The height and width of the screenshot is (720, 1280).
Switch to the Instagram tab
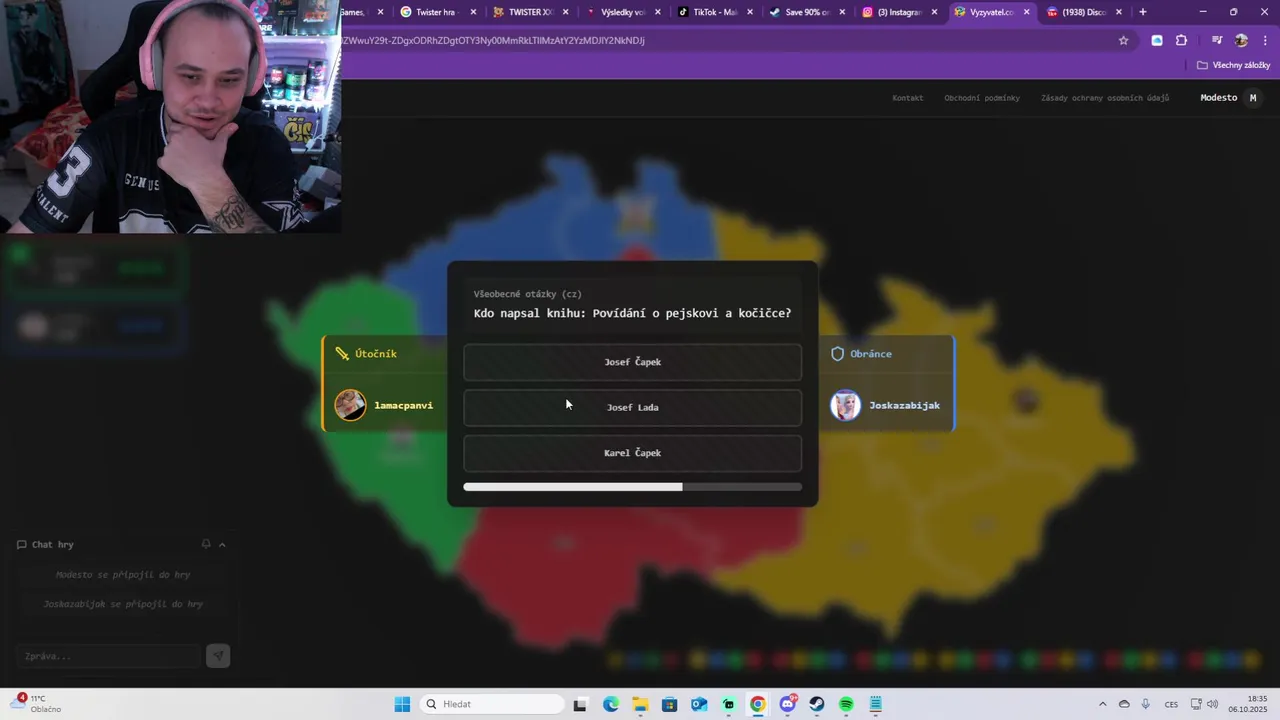pos(899,12)
